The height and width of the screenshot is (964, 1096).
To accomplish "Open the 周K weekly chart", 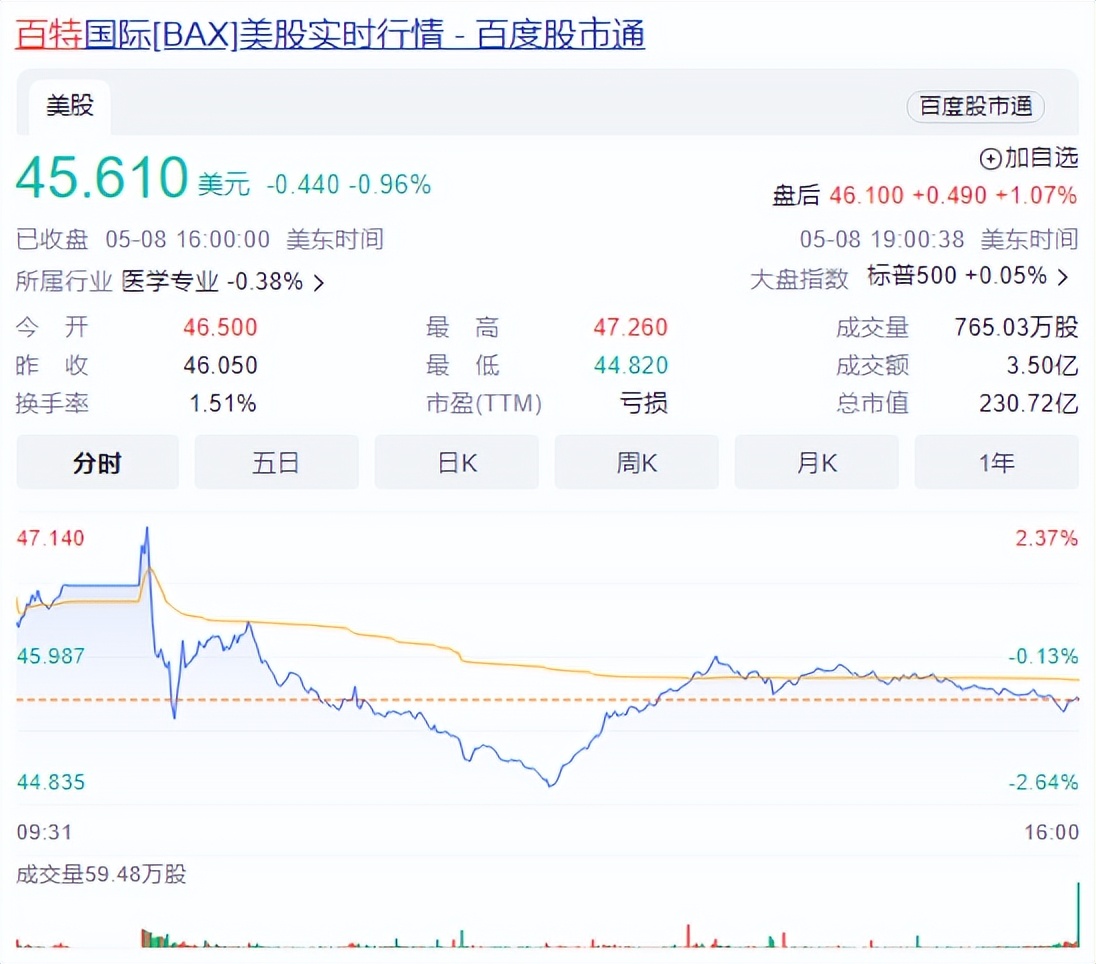I will click(637, 462).
